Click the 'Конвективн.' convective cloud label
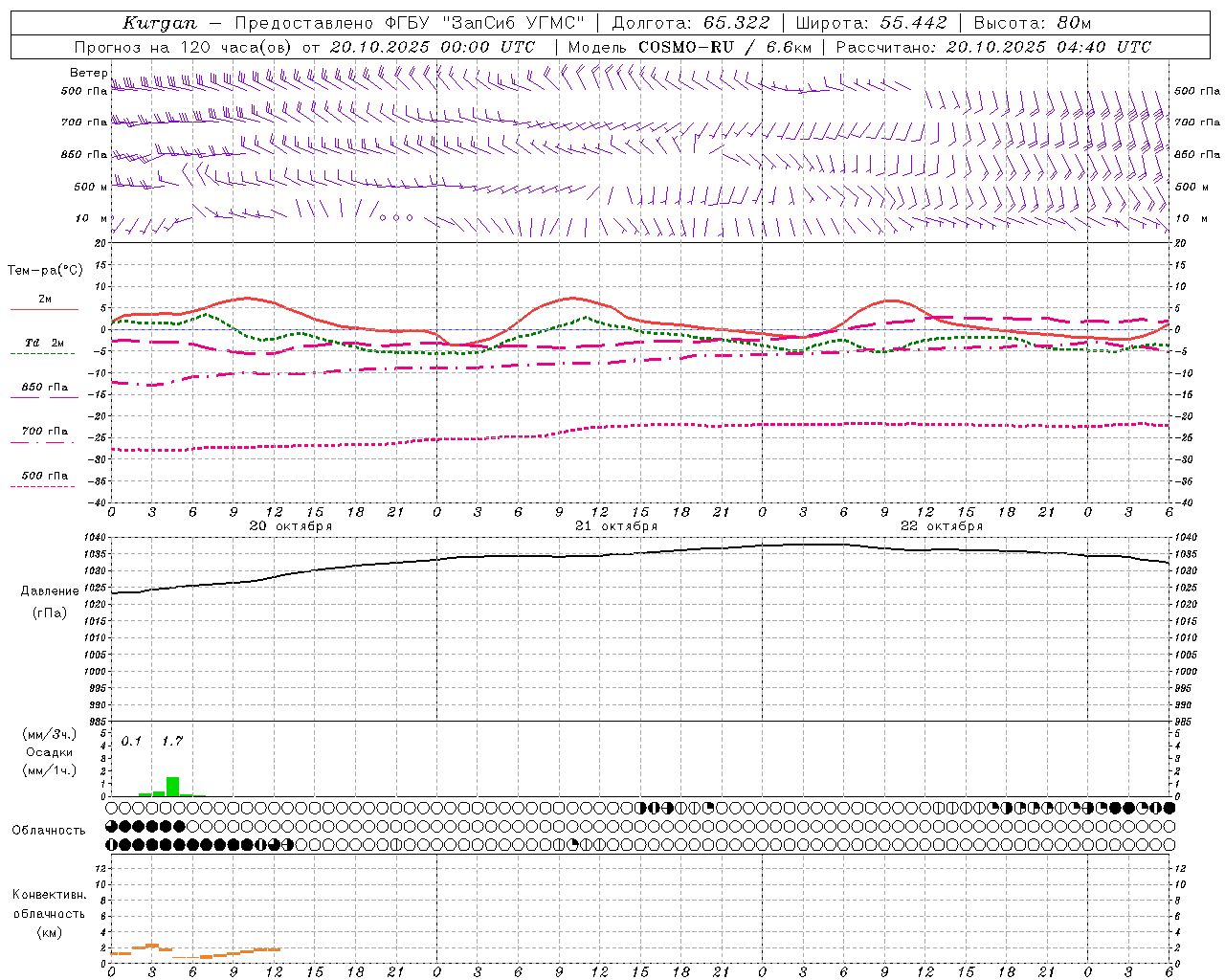This screenshot has height=980, width=1225. click(49, 895)
